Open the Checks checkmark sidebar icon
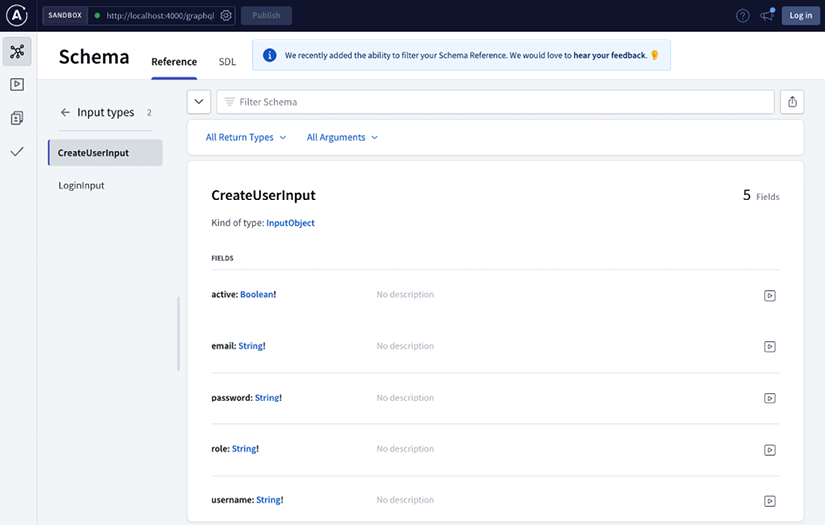 click(x=17, y=152)
